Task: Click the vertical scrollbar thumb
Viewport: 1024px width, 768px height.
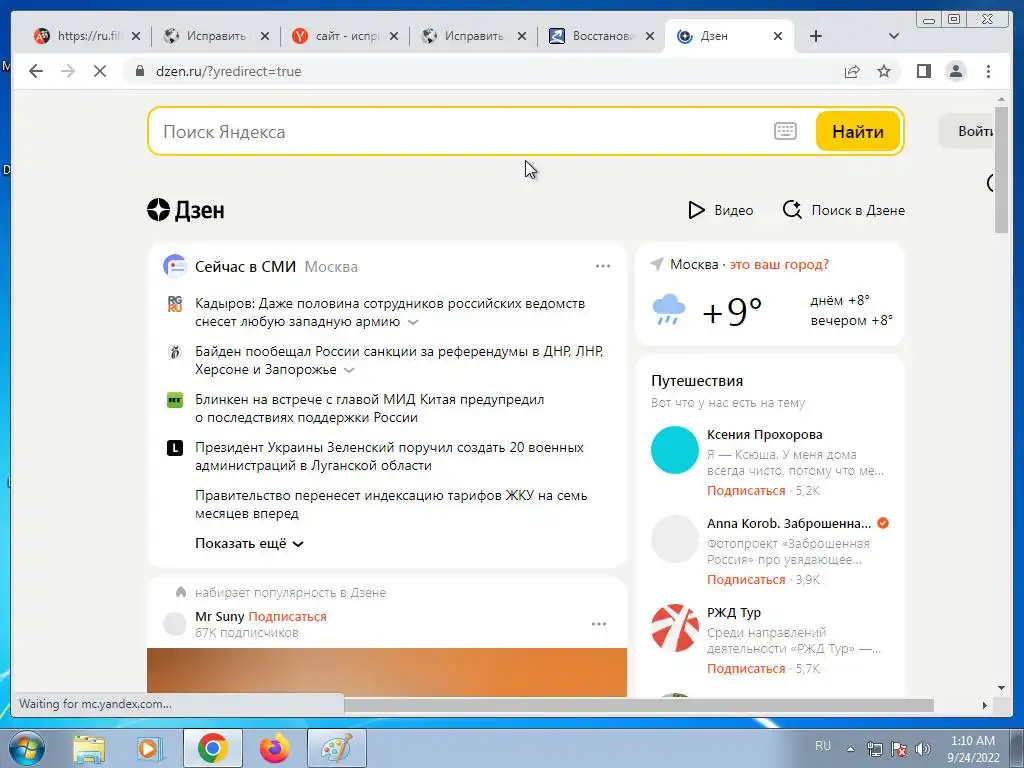Action: click(1002, 170)
